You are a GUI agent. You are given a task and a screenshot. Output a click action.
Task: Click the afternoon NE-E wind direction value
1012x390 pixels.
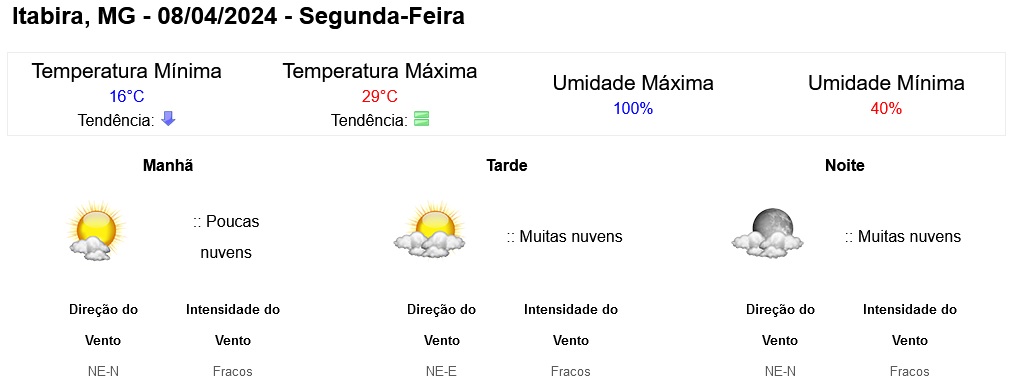coord(441,372)
